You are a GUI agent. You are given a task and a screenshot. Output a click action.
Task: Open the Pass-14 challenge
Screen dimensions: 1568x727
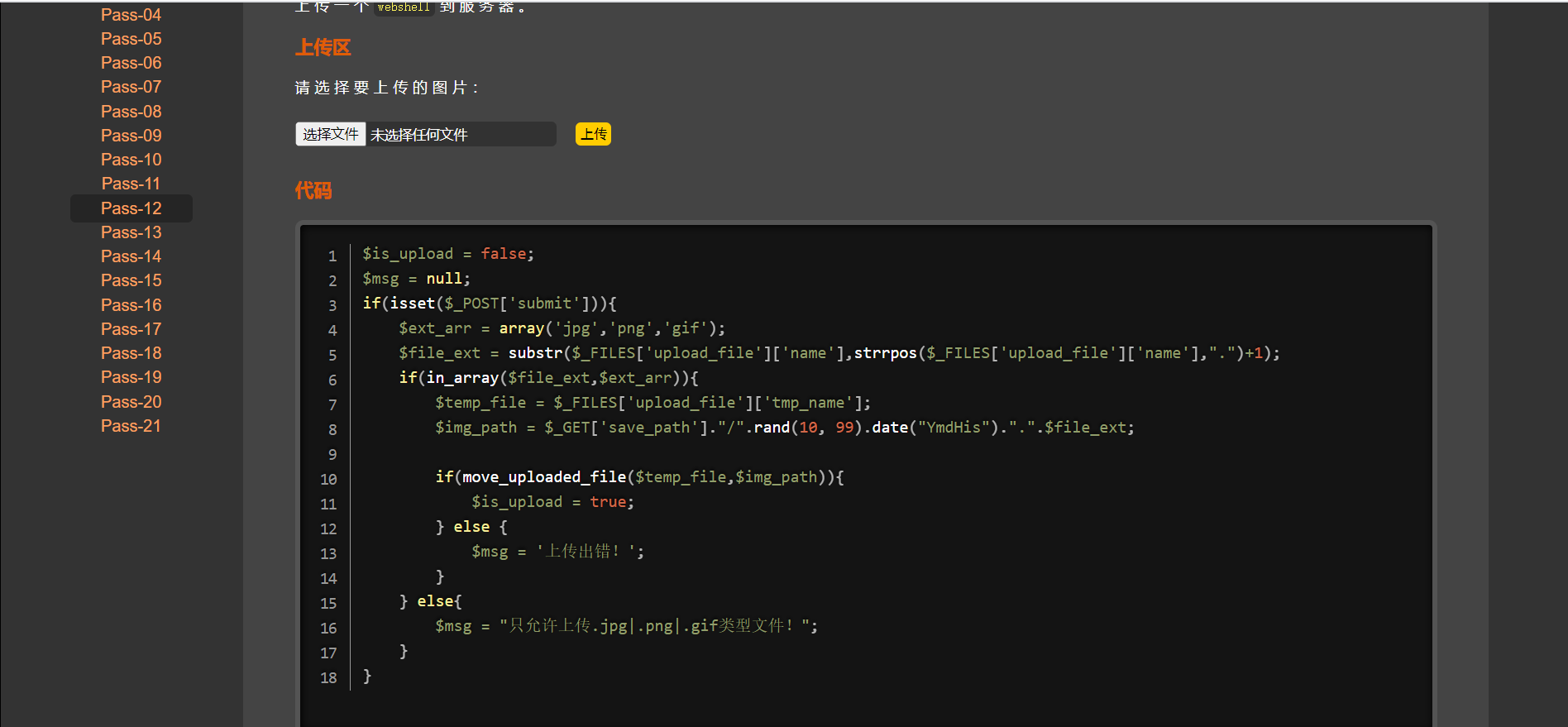coord(131,256)
